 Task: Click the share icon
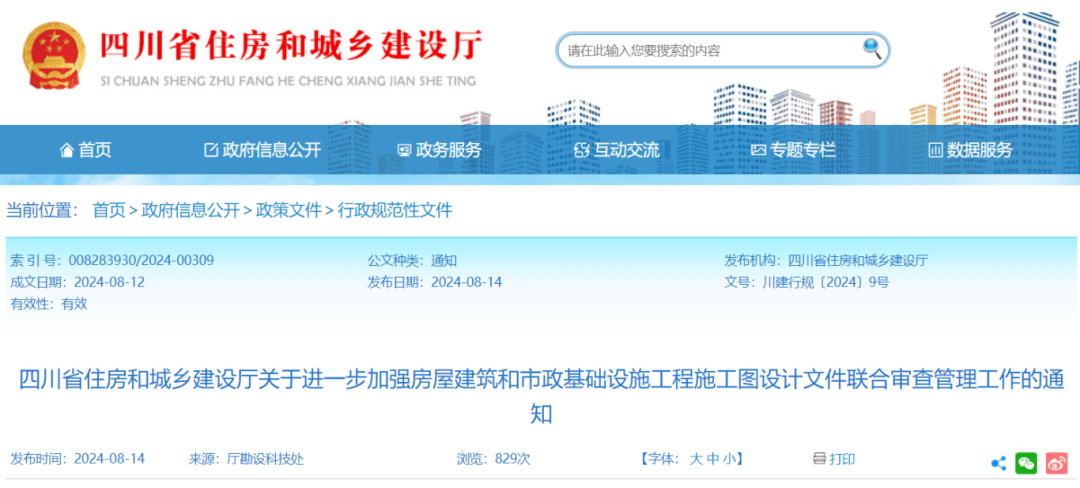[998, 463]
